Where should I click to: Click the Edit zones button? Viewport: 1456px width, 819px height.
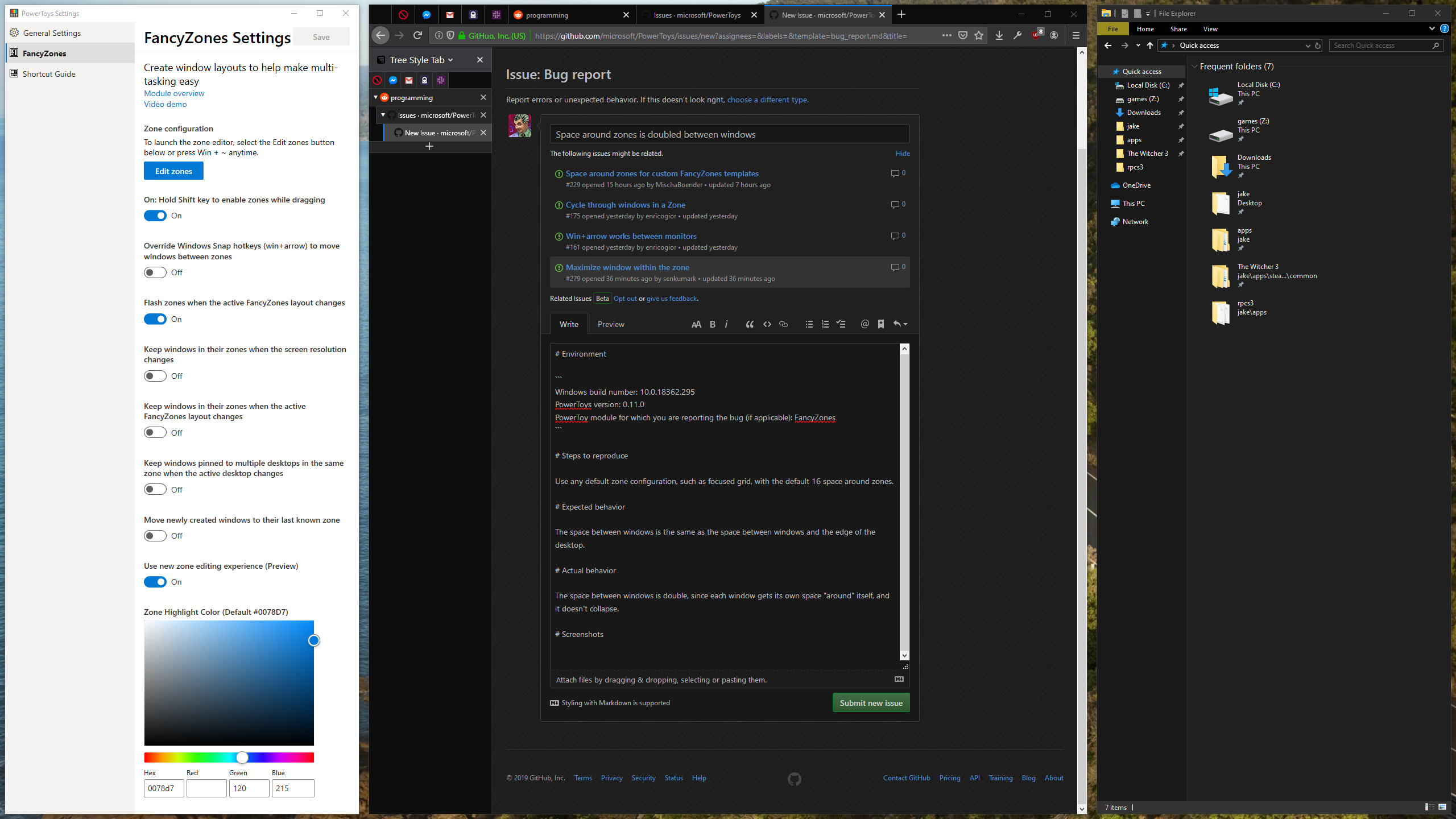[173, 171]
